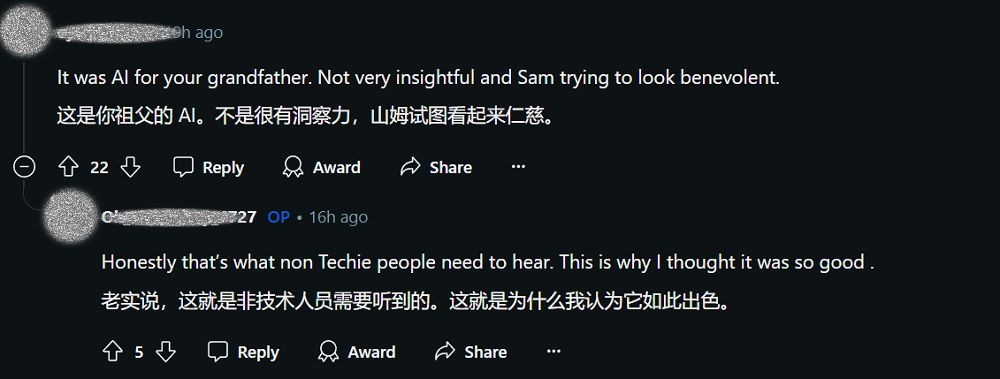Share the OP's reply comment

coord(471,352)
